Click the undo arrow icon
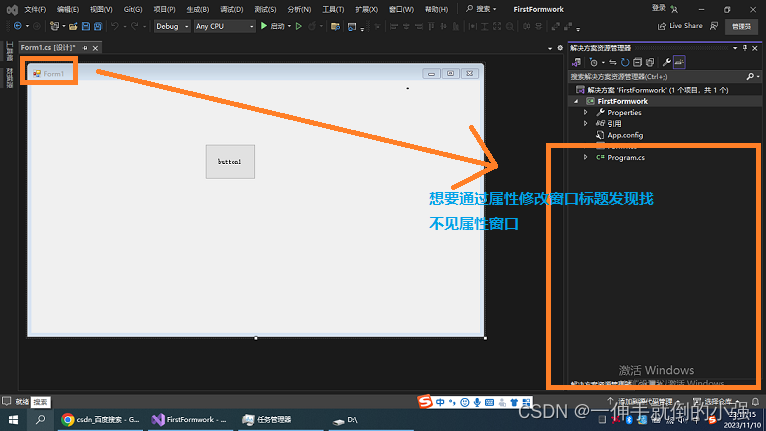This screenshot has width=766, height=431. 115,26
